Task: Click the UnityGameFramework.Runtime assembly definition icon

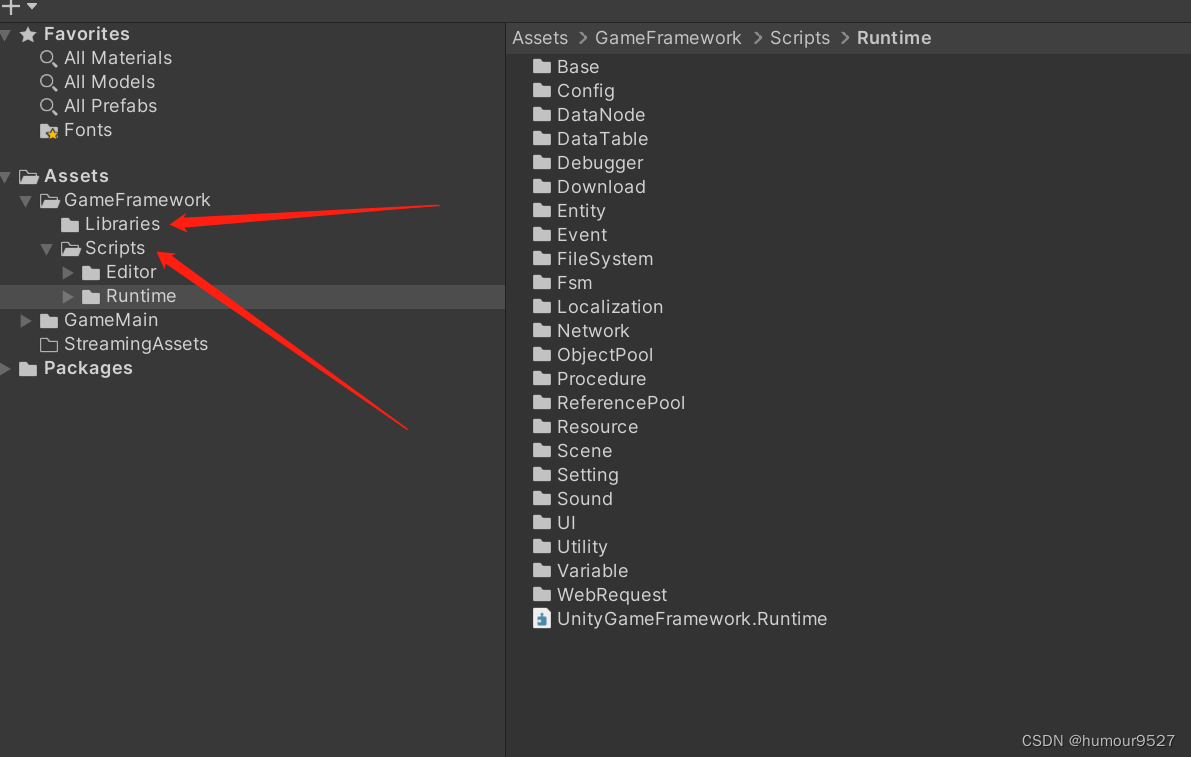Action: pos(541,618)
